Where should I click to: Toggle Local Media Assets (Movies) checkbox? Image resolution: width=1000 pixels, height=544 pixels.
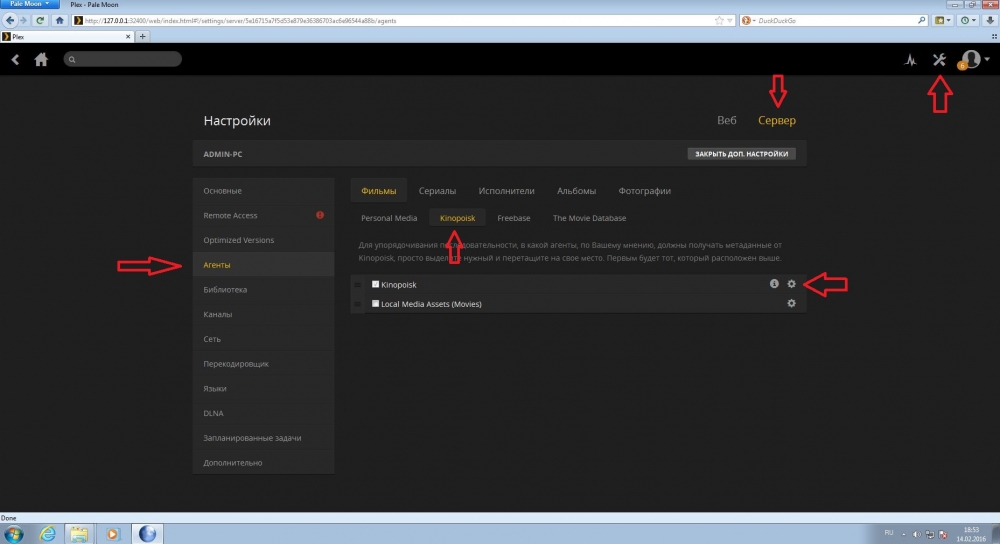376,304
